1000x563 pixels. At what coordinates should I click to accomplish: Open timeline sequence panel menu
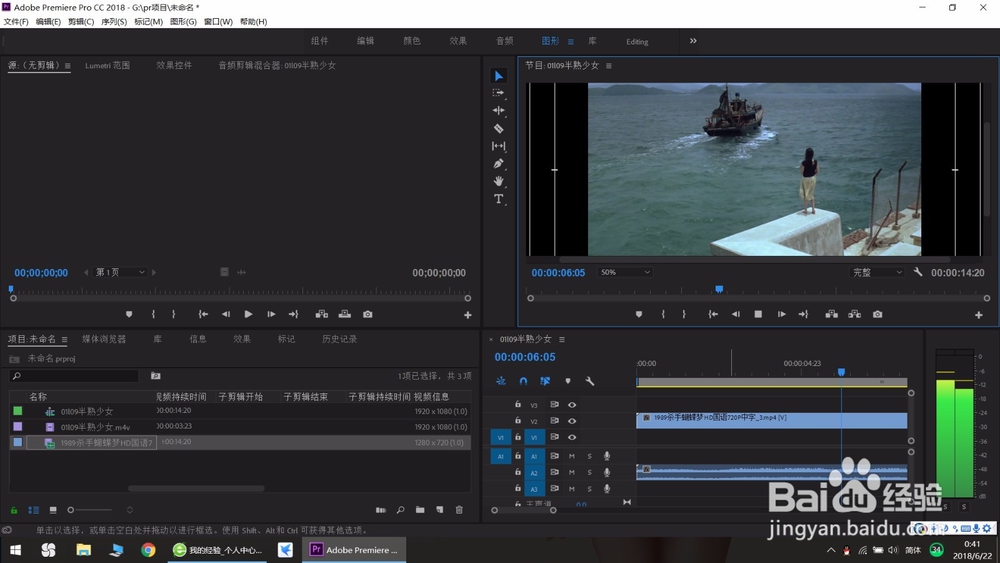pyautogui.click(x=562, y=339)
